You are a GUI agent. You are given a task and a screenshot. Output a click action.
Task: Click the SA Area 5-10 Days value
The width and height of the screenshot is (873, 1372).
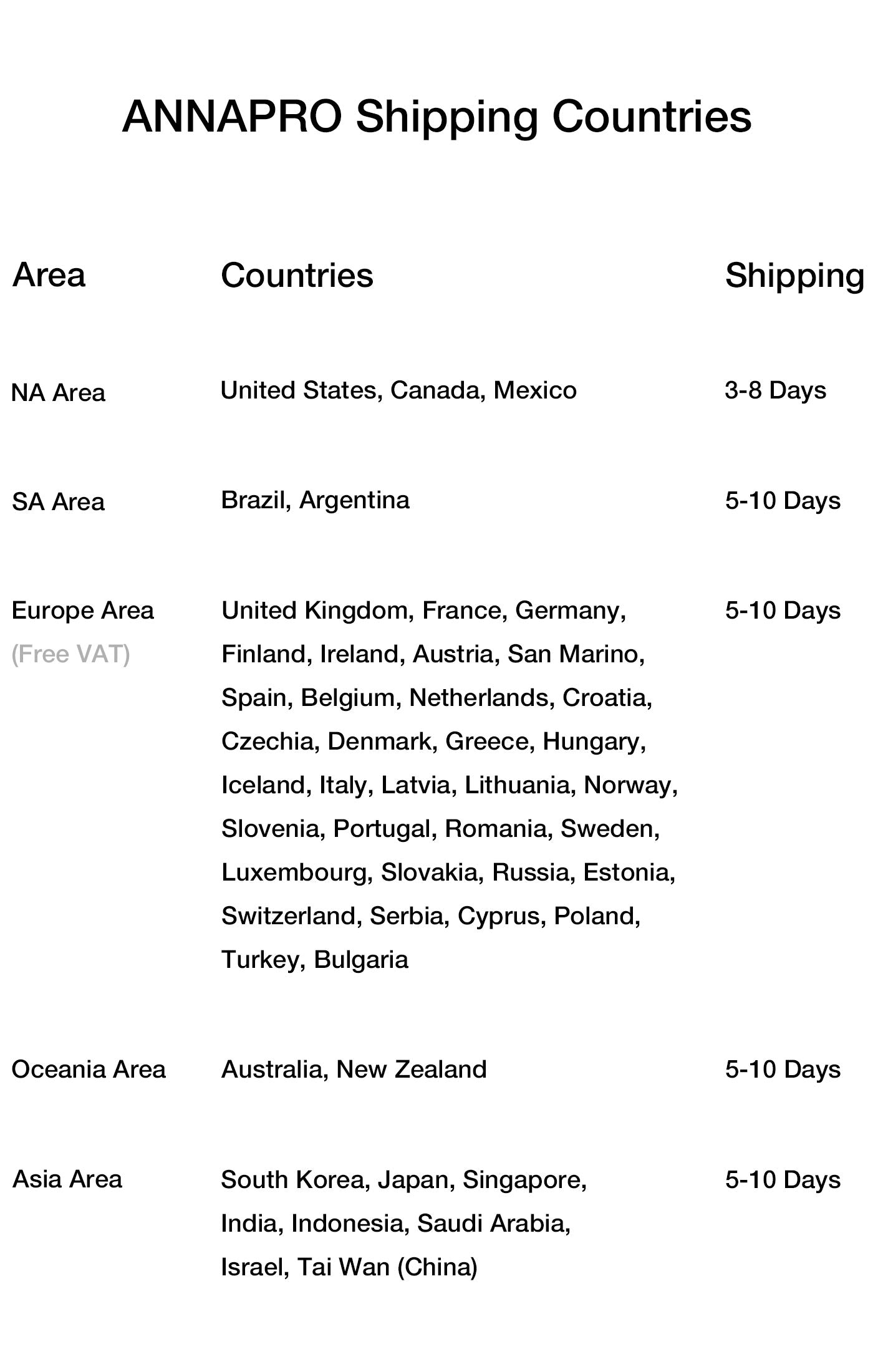[x=783, y=501]
